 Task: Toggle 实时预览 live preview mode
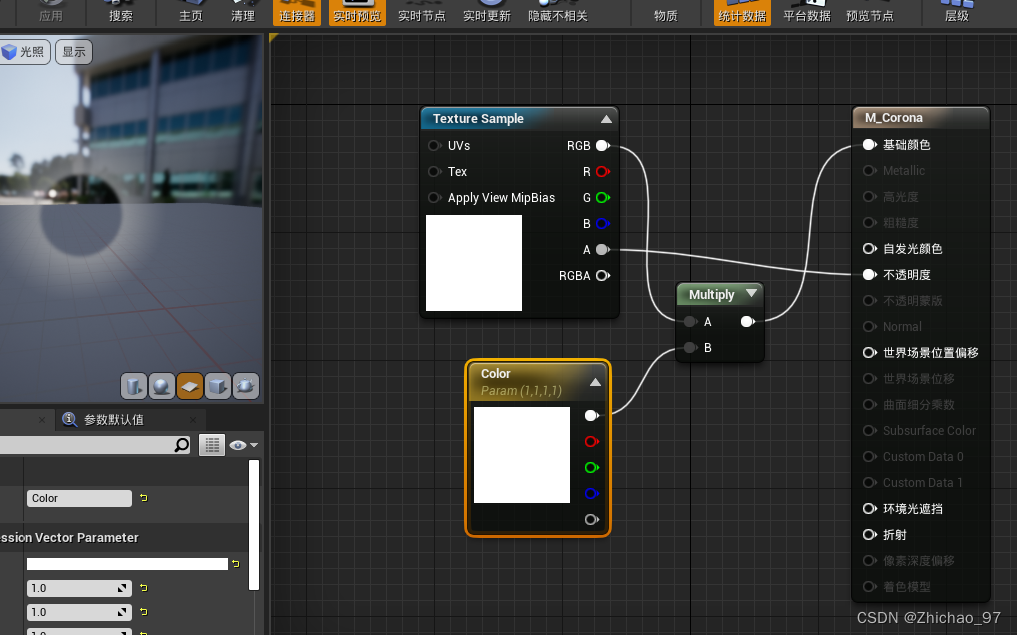357,13
